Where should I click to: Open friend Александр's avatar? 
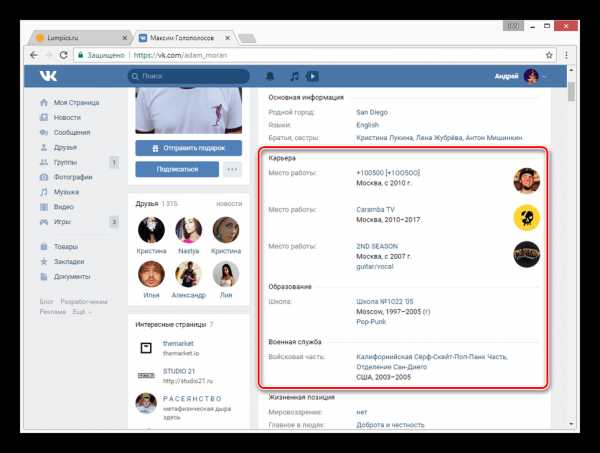[188, 274]
